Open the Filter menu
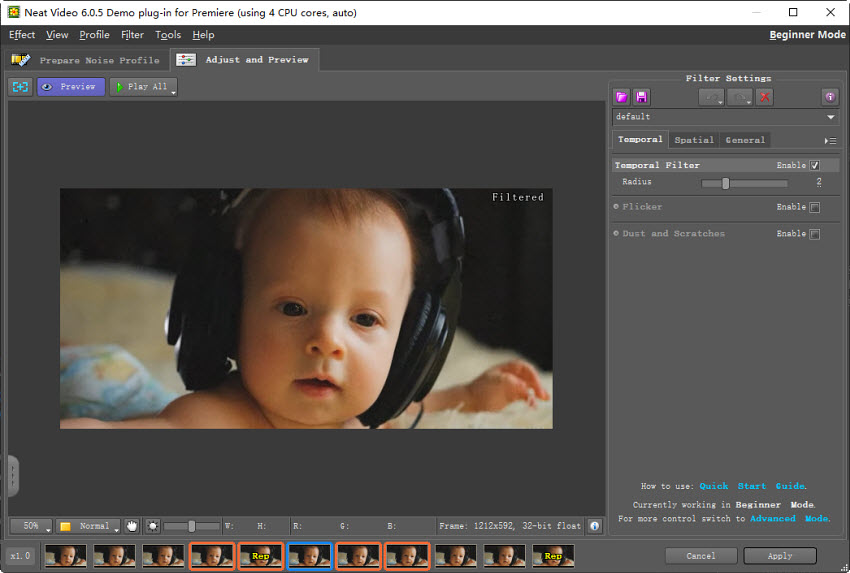This screenshot has width=850, height=573. (132, 35)
